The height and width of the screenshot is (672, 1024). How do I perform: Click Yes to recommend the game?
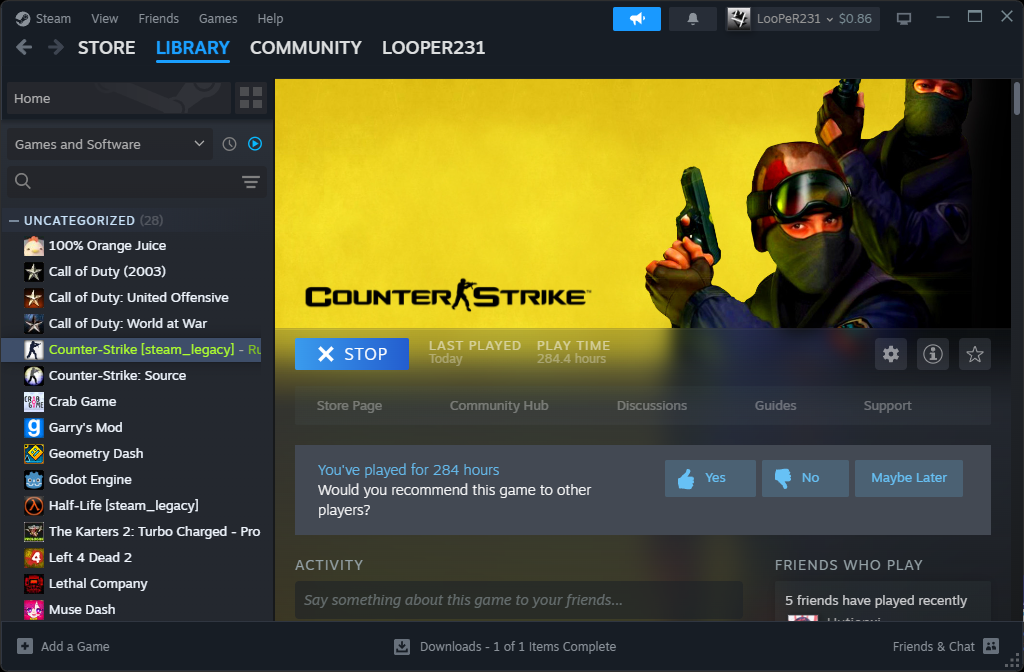pos(710,478)
